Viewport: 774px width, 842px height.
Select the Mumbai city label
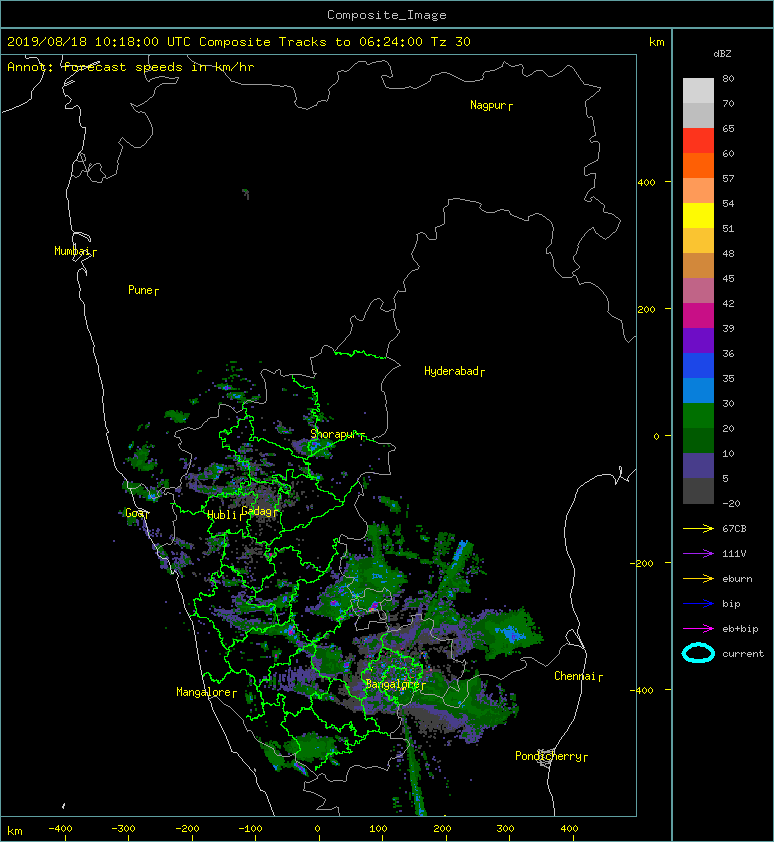click(72, 251)
